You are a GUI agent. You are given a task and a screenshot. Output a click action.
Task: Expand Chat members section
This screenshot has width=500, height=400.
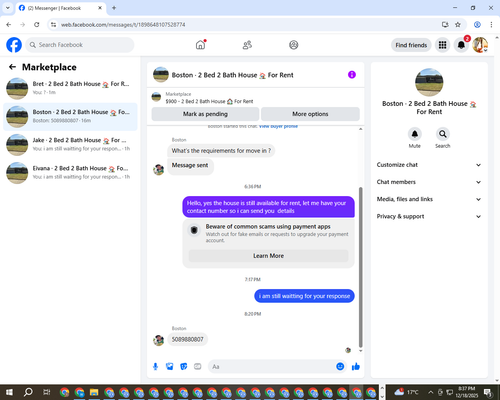[429, 182]
